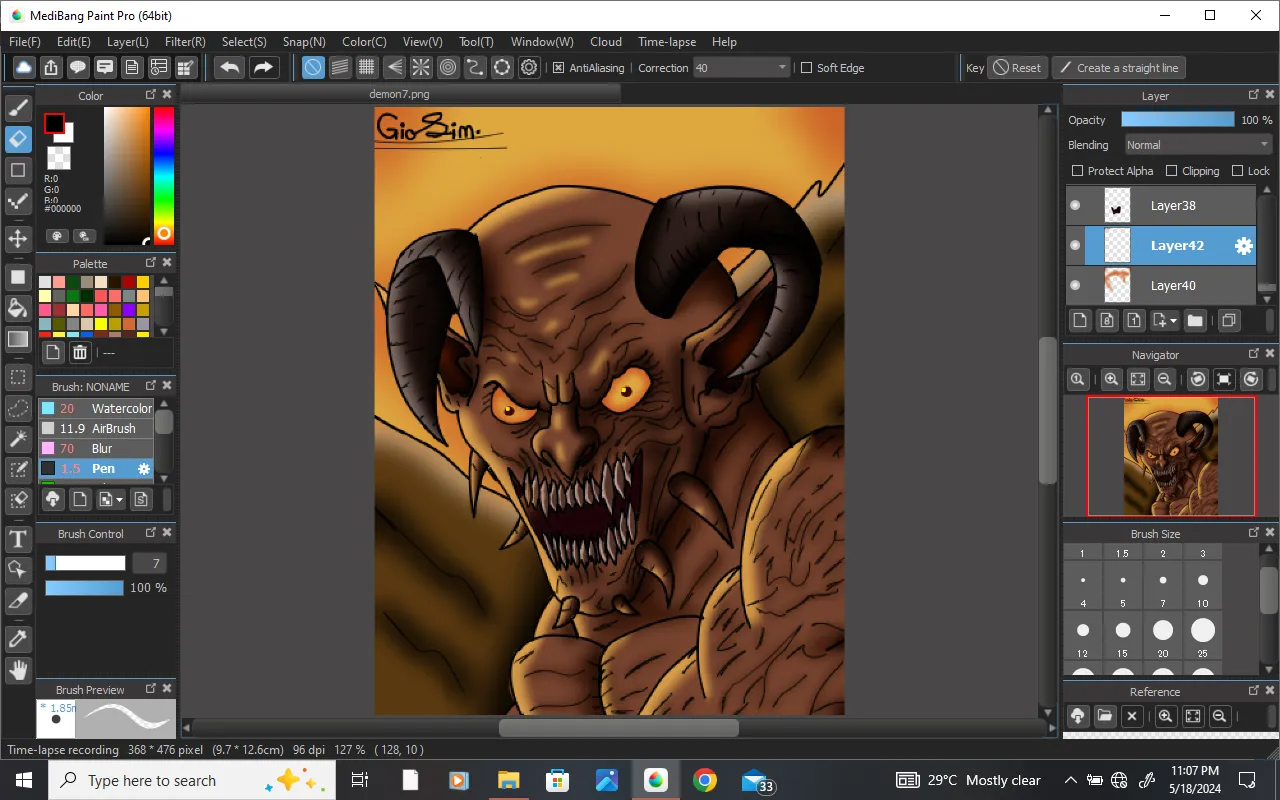
Task: Enable the crisscross grid snap
Action: 367,67
